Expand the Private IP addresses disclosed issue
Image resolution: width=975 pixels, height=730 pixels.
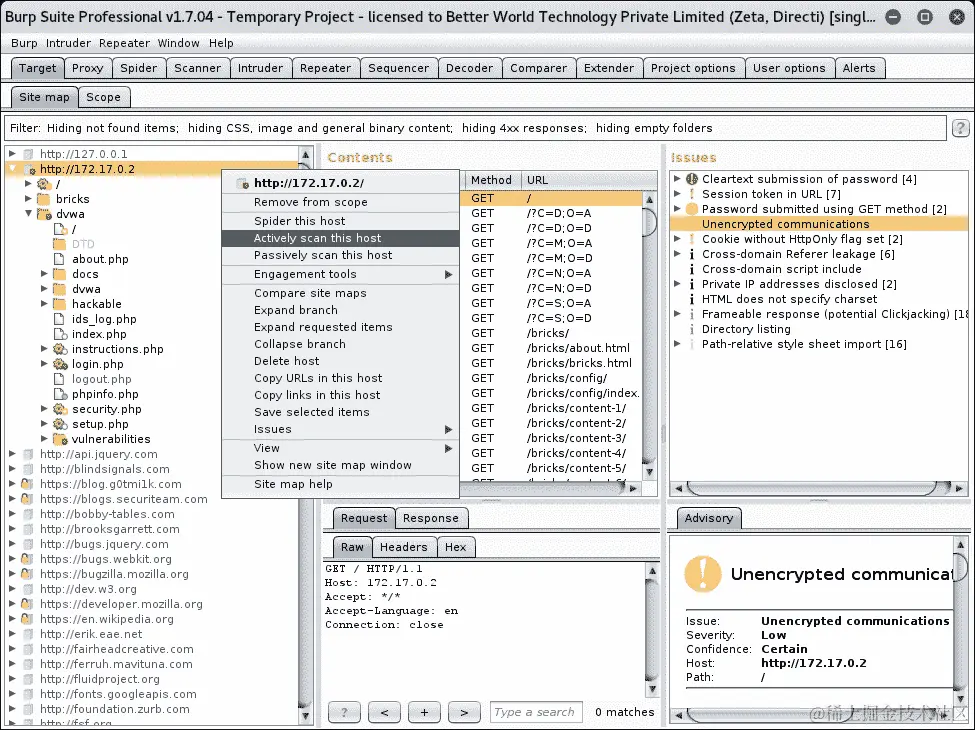pyautogui.click(x=677, y=284)
